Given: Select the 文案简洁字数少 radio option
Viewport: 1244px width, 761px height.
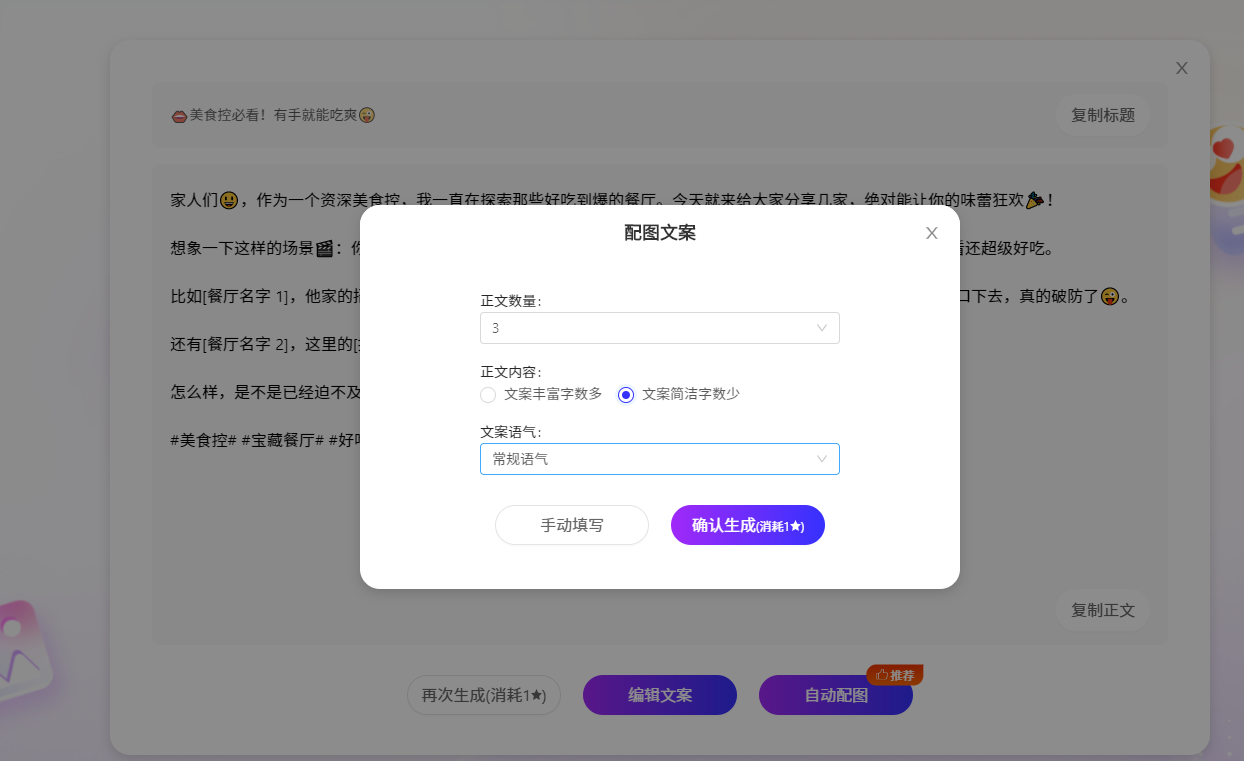Looking at the screenshot, I should point(626,394).
